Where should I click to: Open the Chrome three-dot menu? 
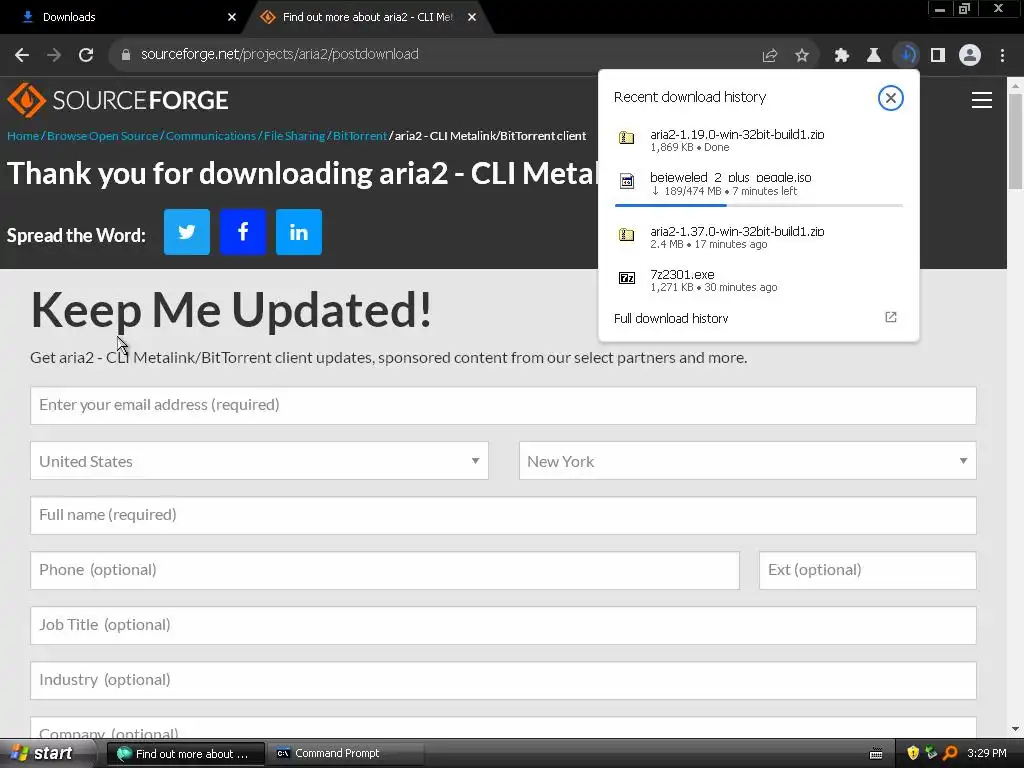[1002, 56]
